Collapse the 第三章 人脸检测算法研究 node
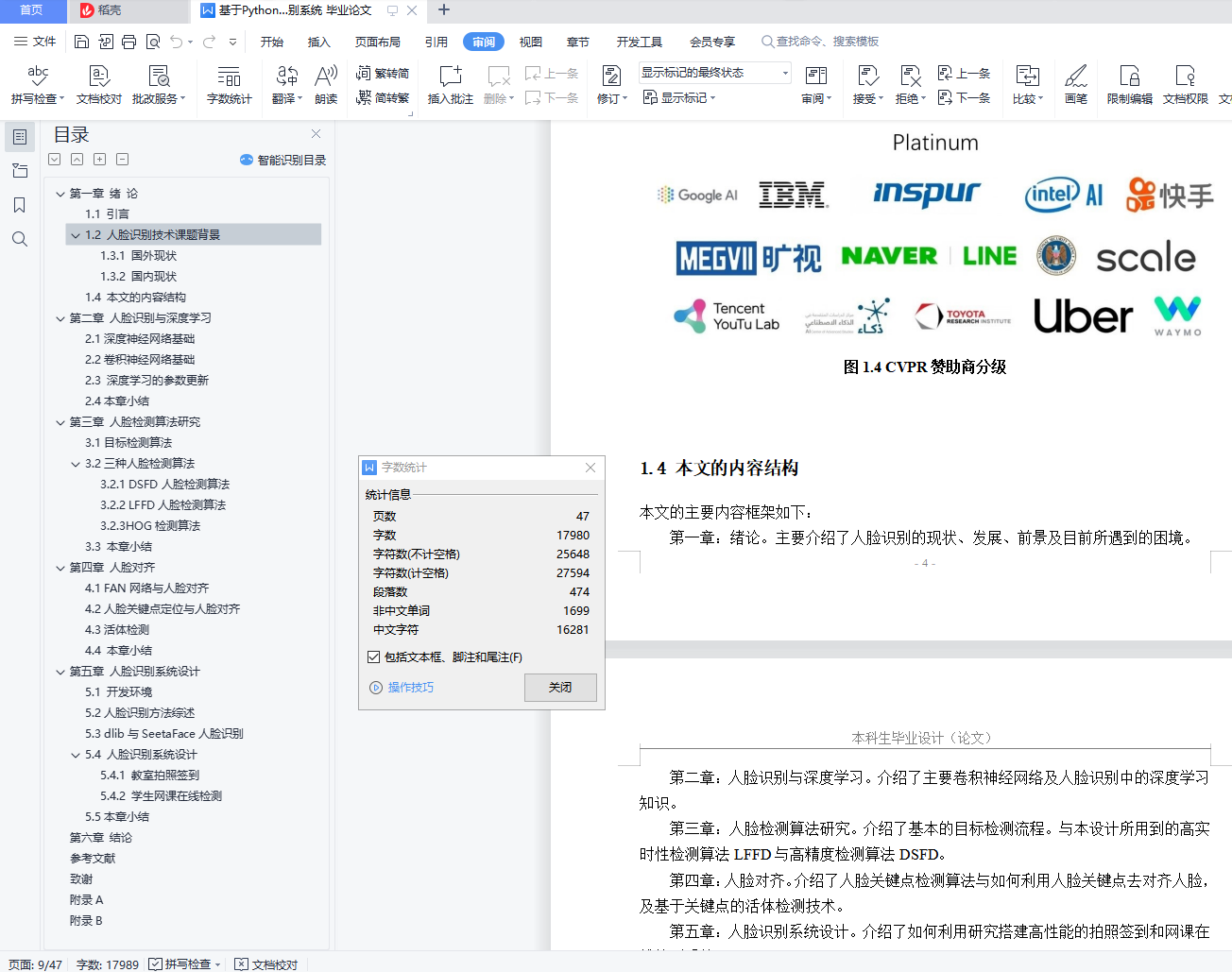This screenshot has width=1232, height=972. [60, 422]
